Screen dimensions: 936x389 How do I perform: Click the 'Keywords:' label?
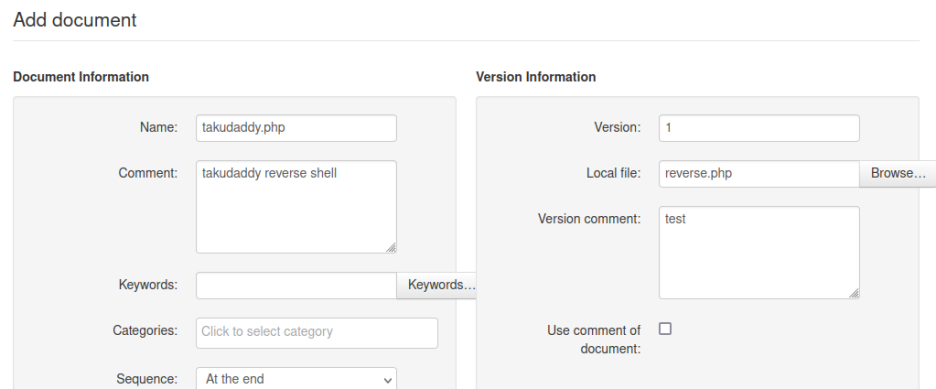tap(148, 285)
